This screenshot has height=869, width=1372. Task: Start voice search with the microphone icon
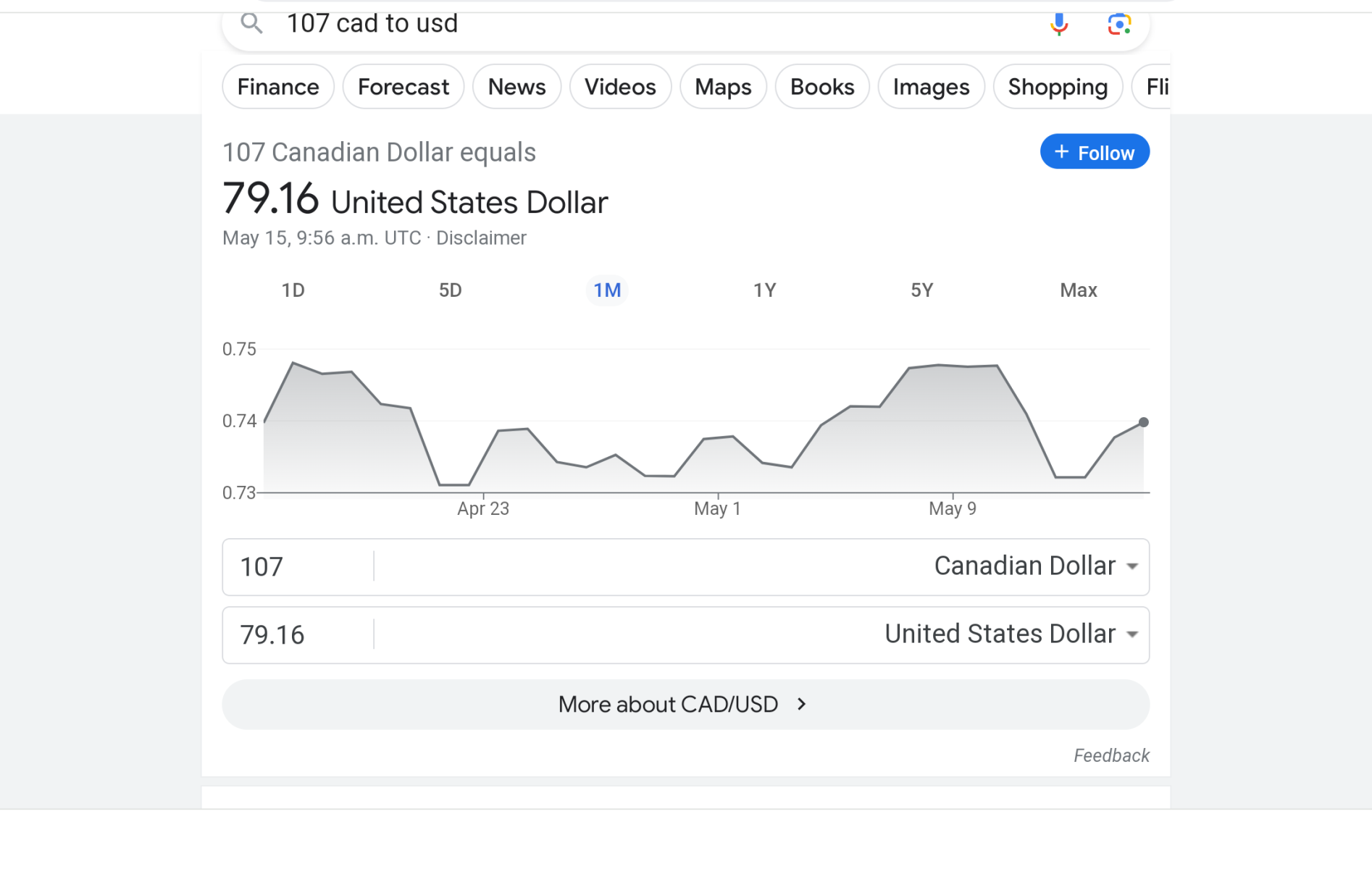point(1058,24)
